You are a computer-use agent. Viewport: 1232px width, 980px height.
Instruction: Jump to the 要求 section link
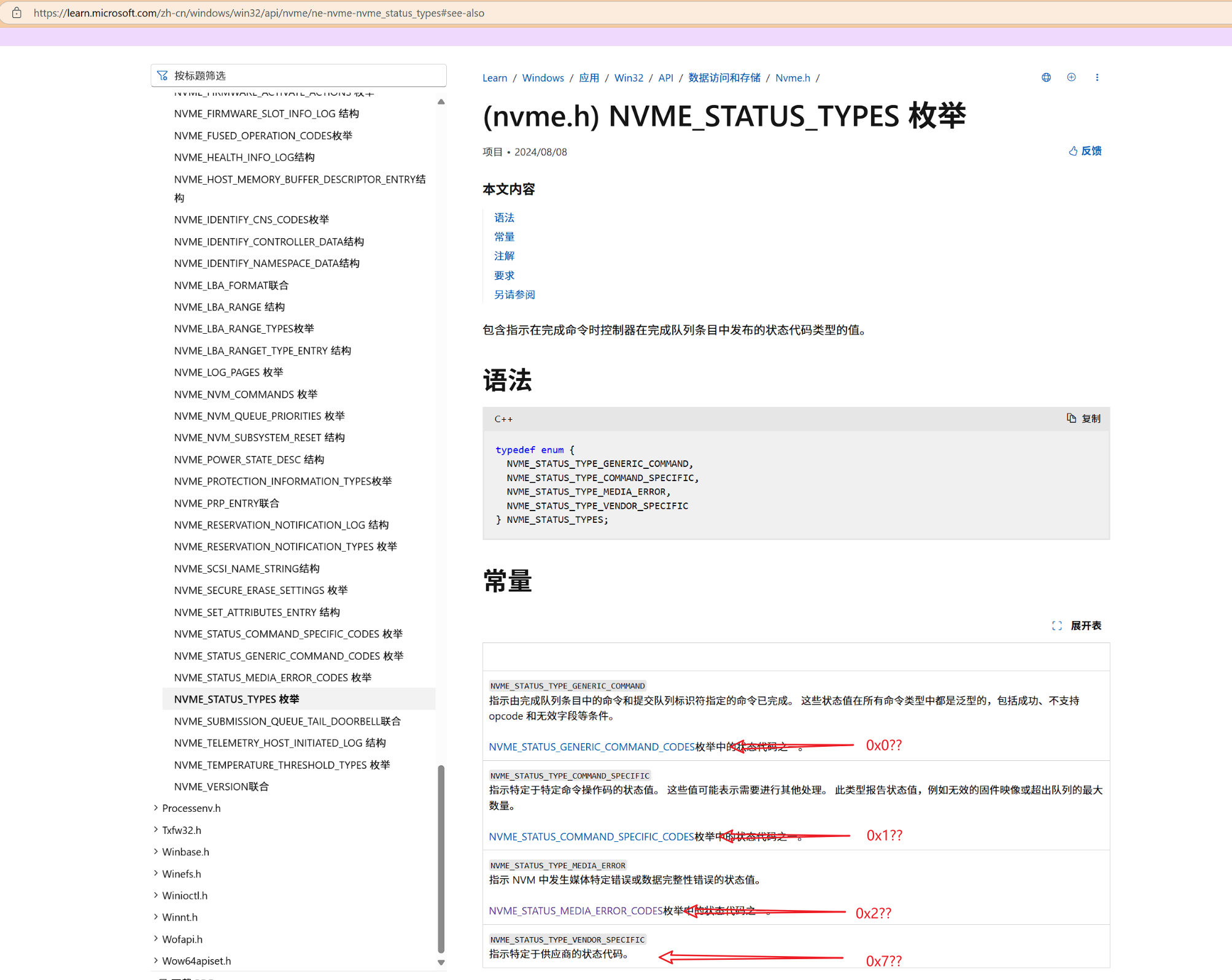click(x=504, y=276)
